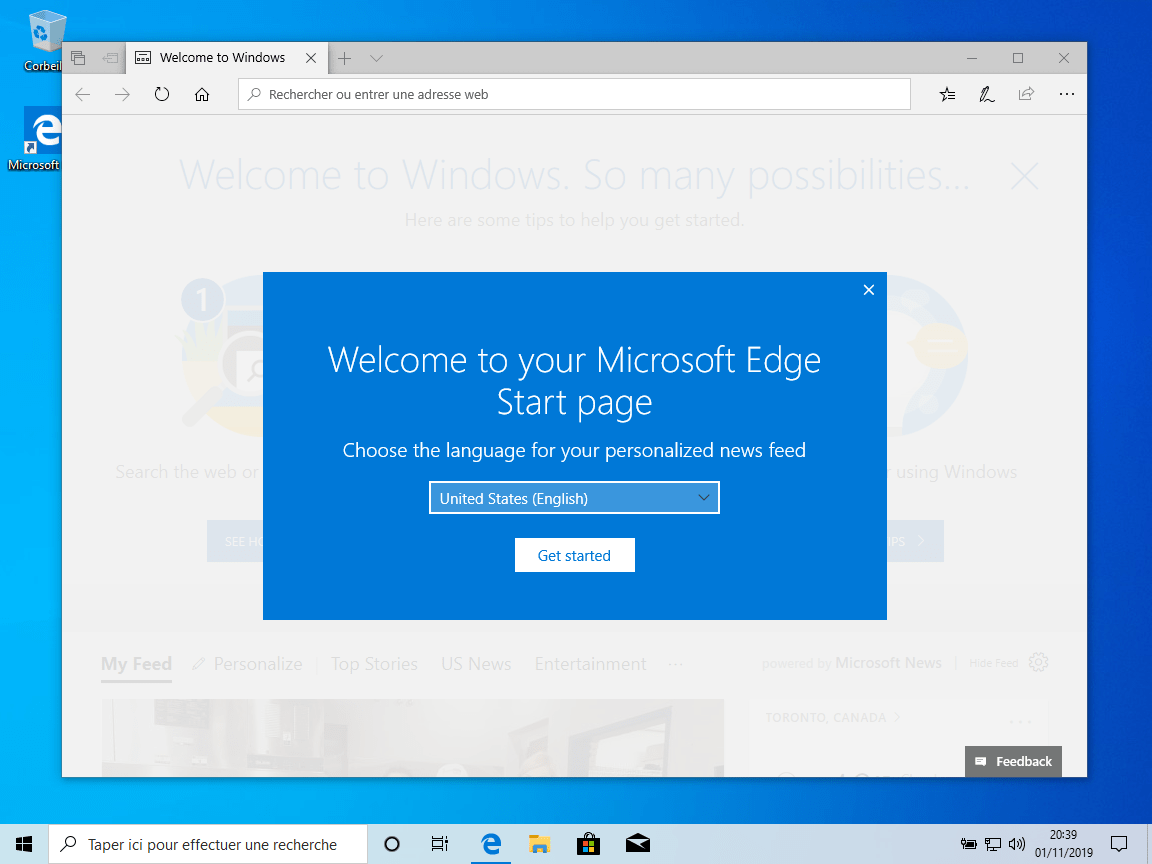Select the Microsoft Edge desktop shortcut
1152x864 pixels.
(x=35, y=139)
